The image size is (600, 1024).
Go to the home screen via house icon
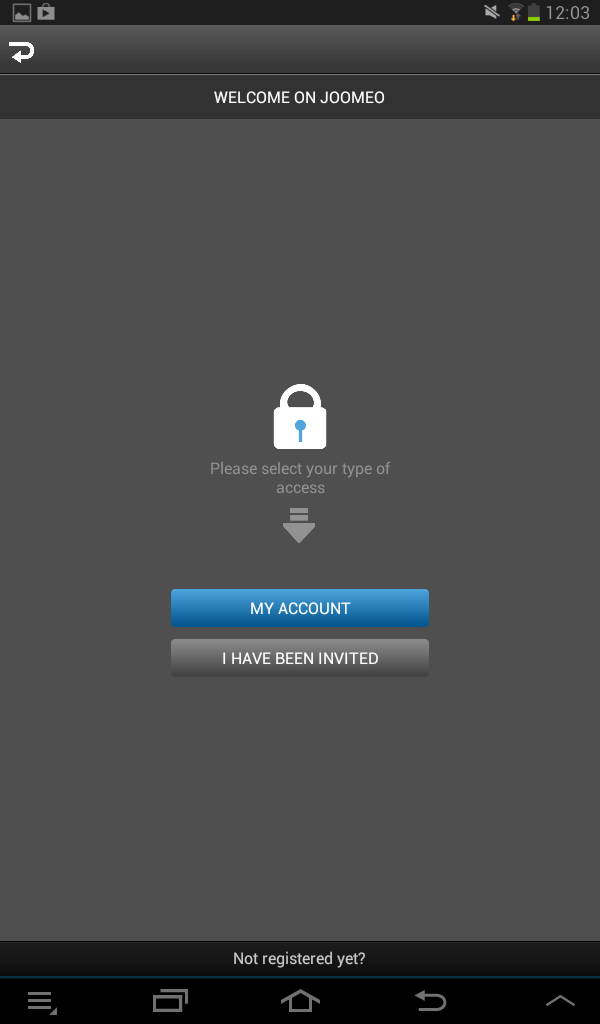(x=300, y=1000)
